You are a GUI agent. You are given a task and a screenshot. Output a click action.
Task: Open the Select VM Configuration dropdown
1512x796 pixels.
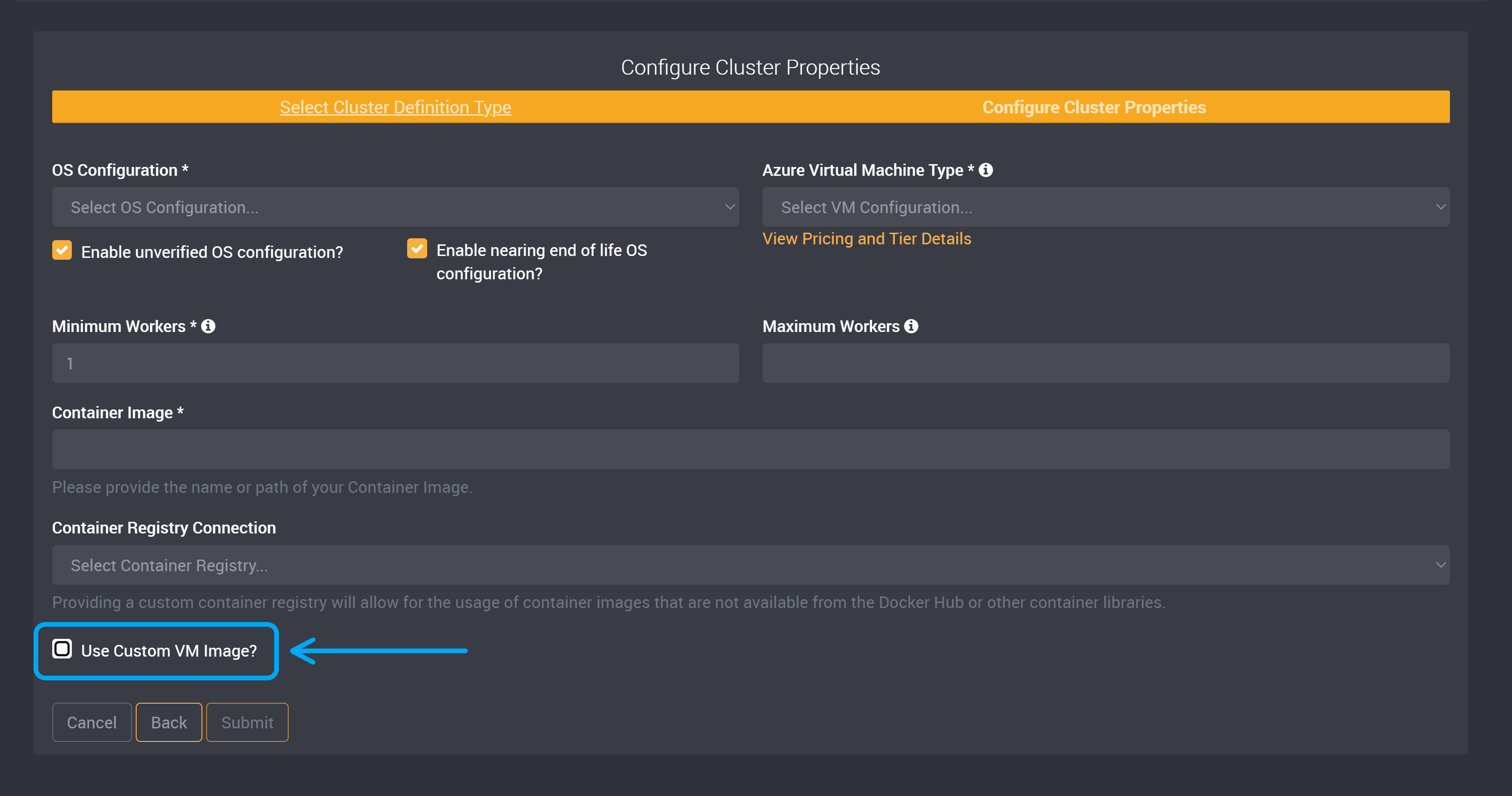(x=1106, y=207)
